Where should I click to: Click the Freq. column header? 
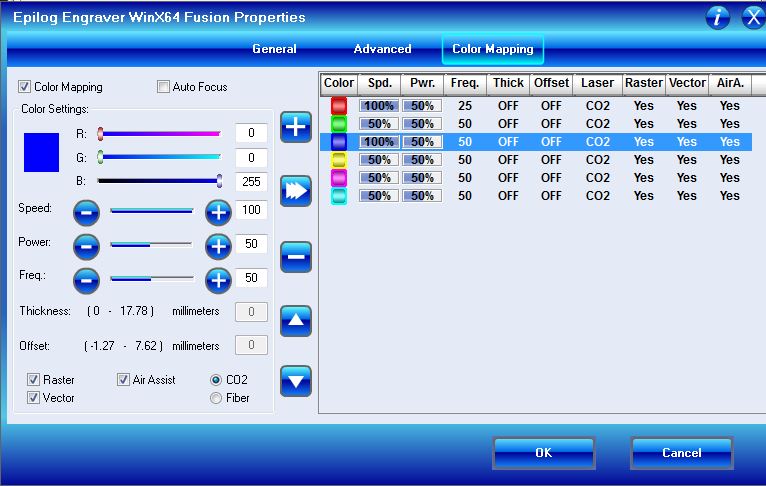click(465, 84)
